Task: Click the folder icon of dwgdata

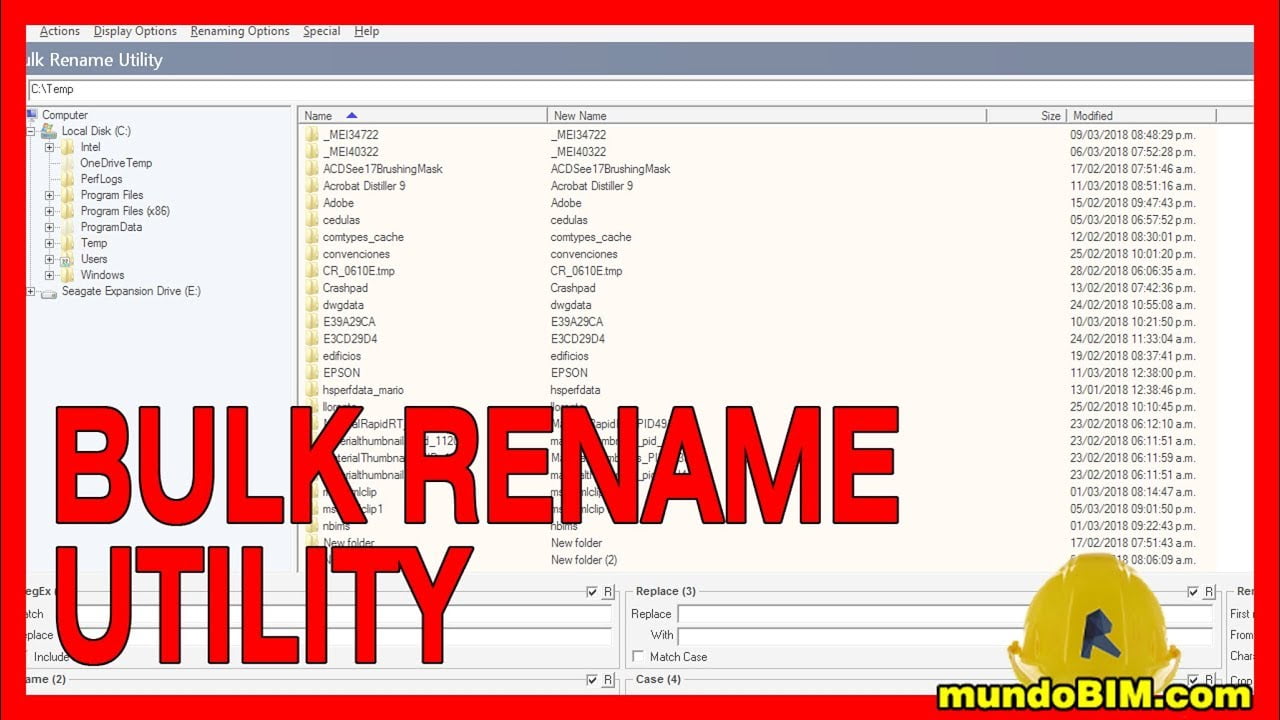Action: pyautogui.click(x=312, y=305)
